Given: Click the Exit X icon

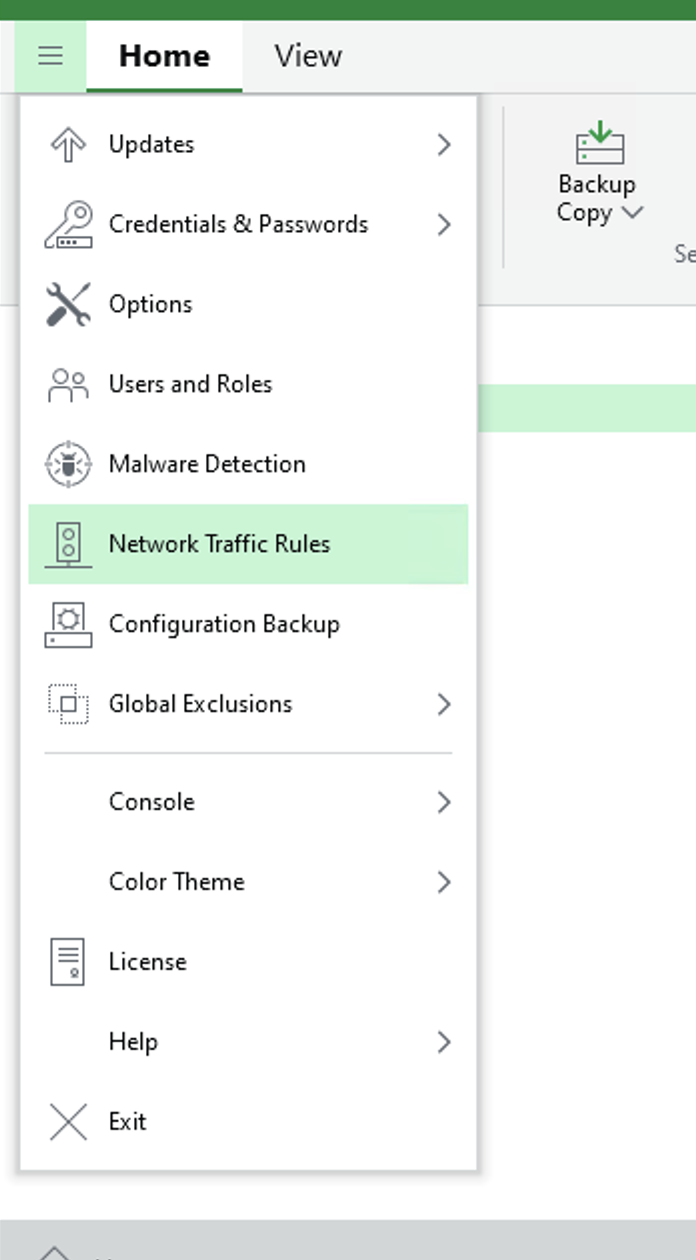Looking at the screenshot, I should [x=68, y=1122].
